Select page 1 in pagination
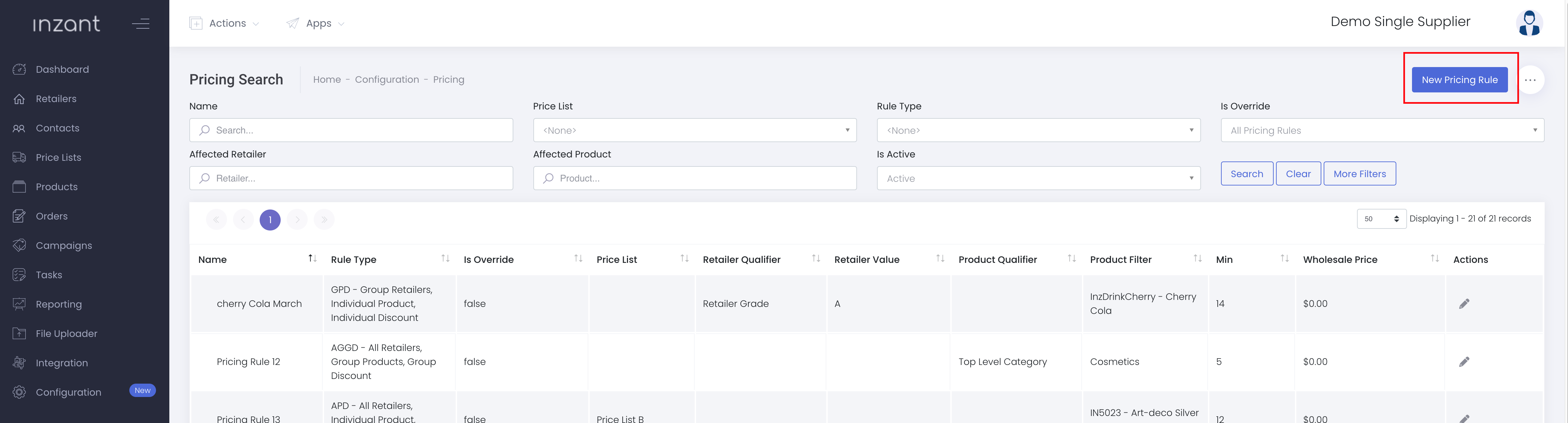This screenshot has height=423, width=1568. pos(270,220)
